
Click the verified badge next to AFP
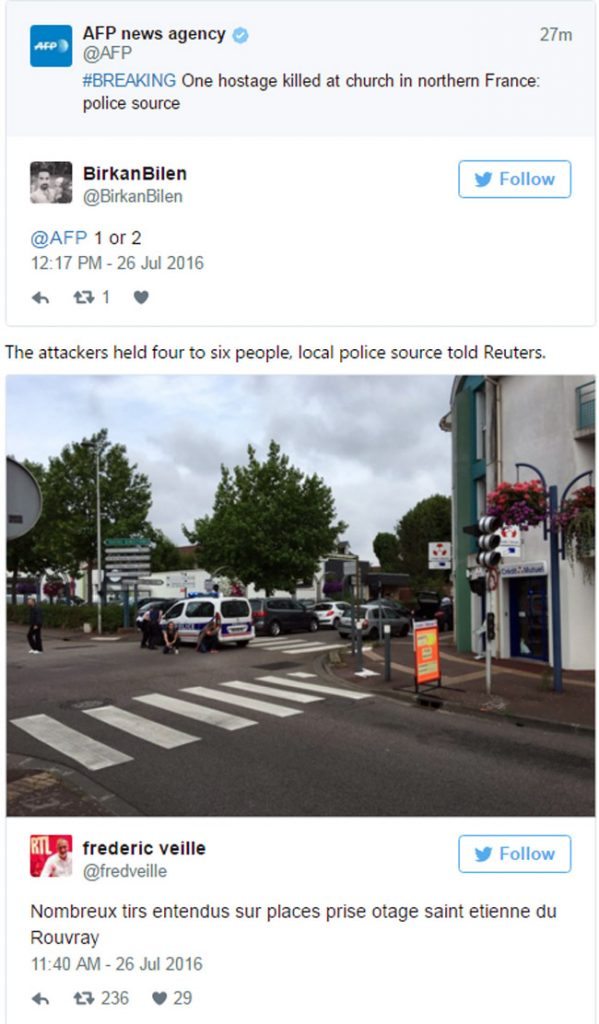[240, 35]
